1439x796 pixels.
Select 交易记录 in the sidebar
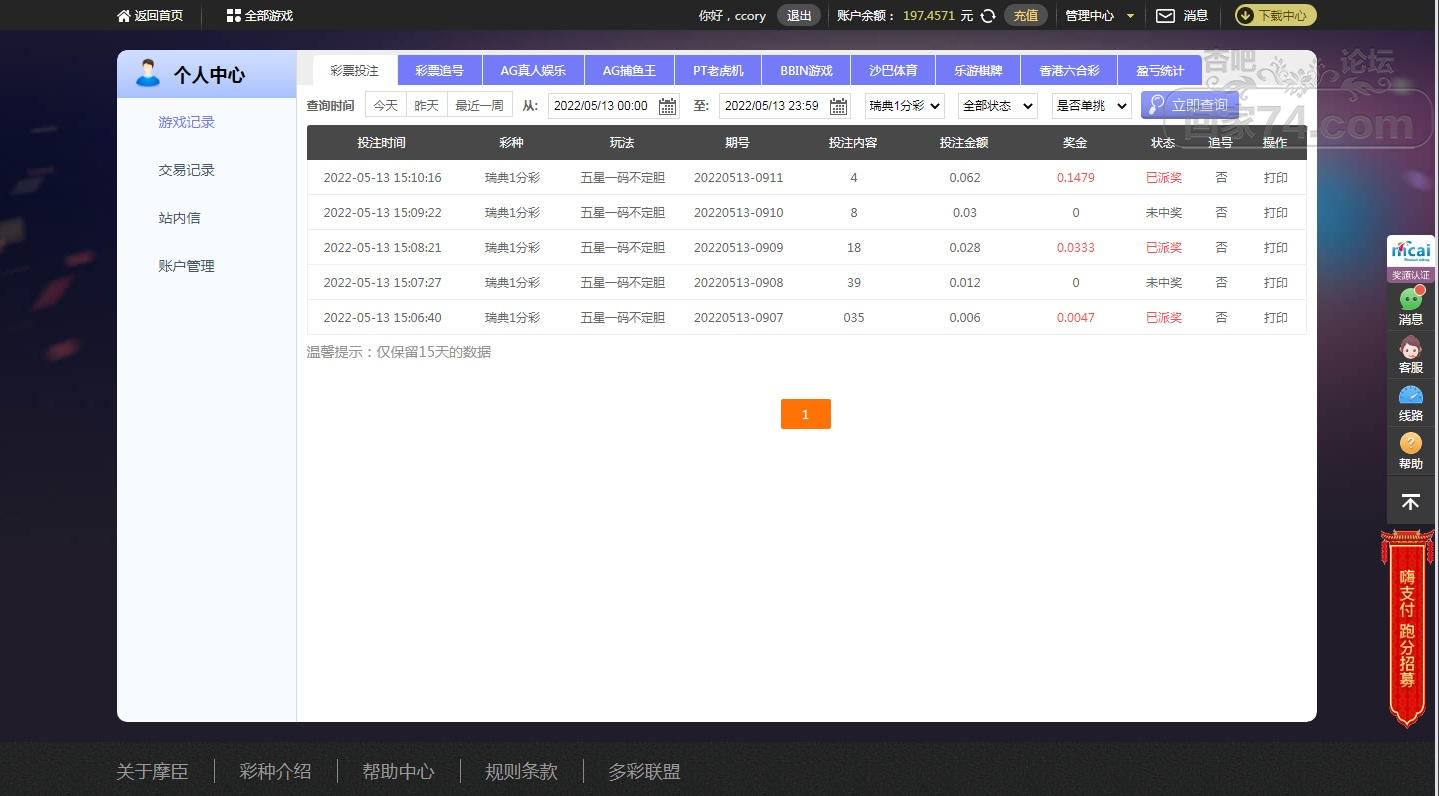[186, 170]
